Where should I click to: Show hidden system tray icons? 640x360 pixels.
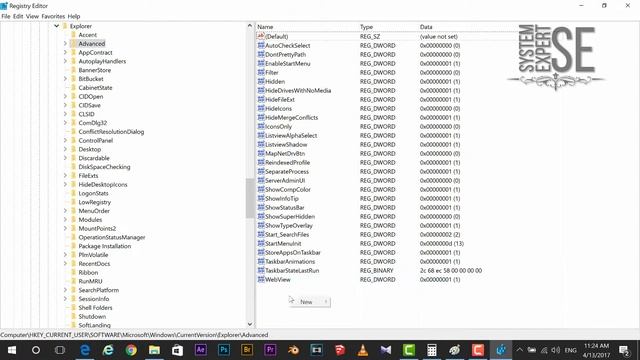[x=520, y=350]
